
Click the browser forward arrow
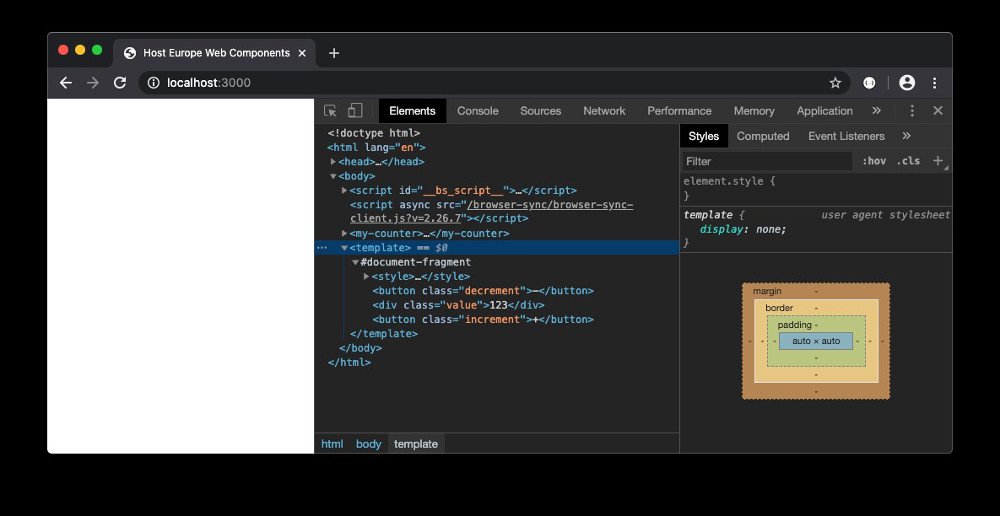click(93, 83)
